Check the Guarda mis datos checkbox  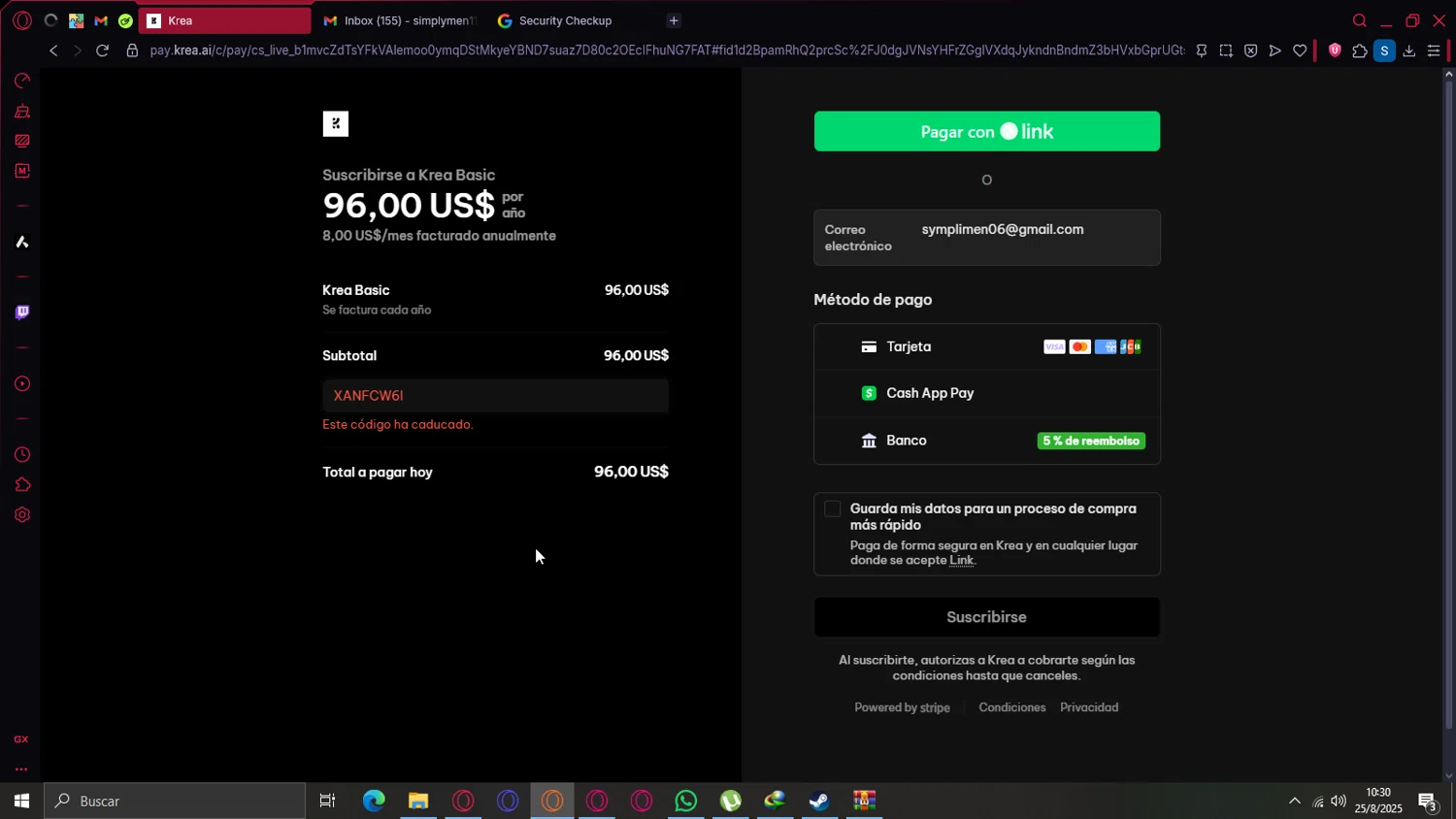833,509
